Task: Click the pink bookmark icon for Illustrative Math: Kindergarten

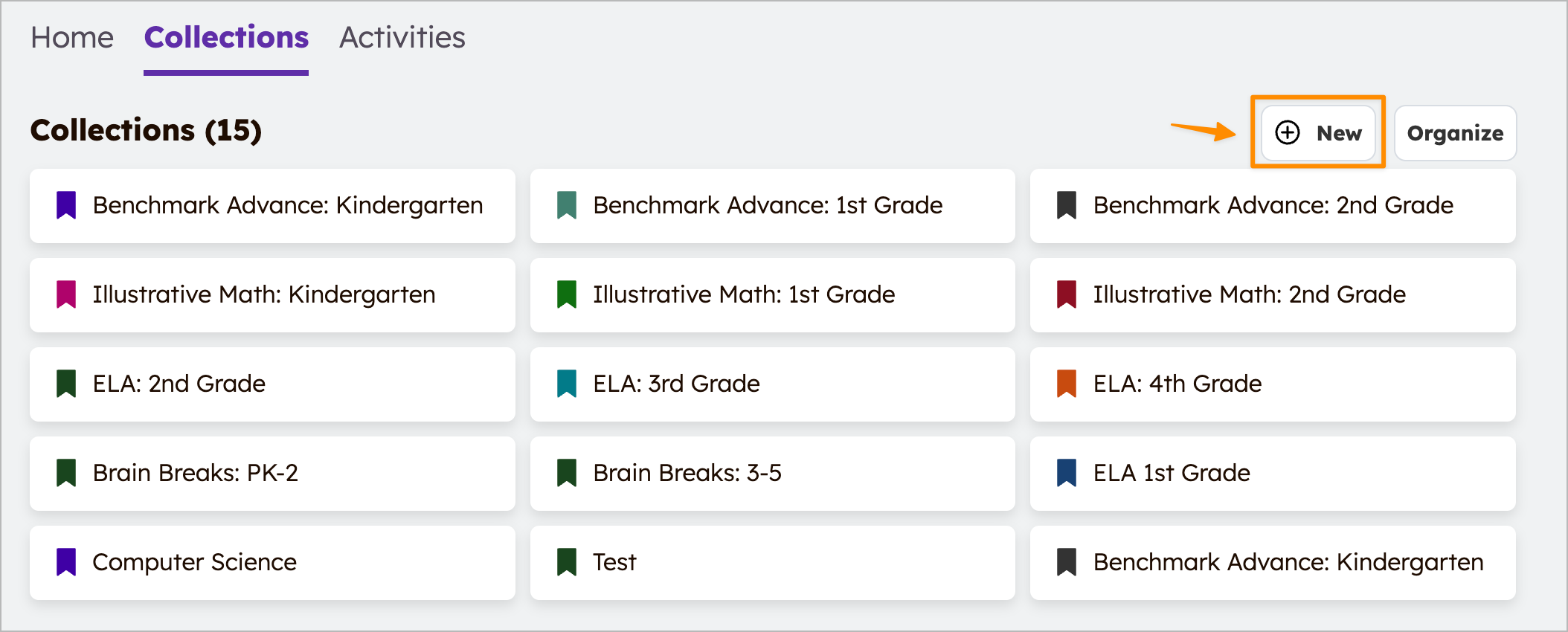Action: coord(66,294)
